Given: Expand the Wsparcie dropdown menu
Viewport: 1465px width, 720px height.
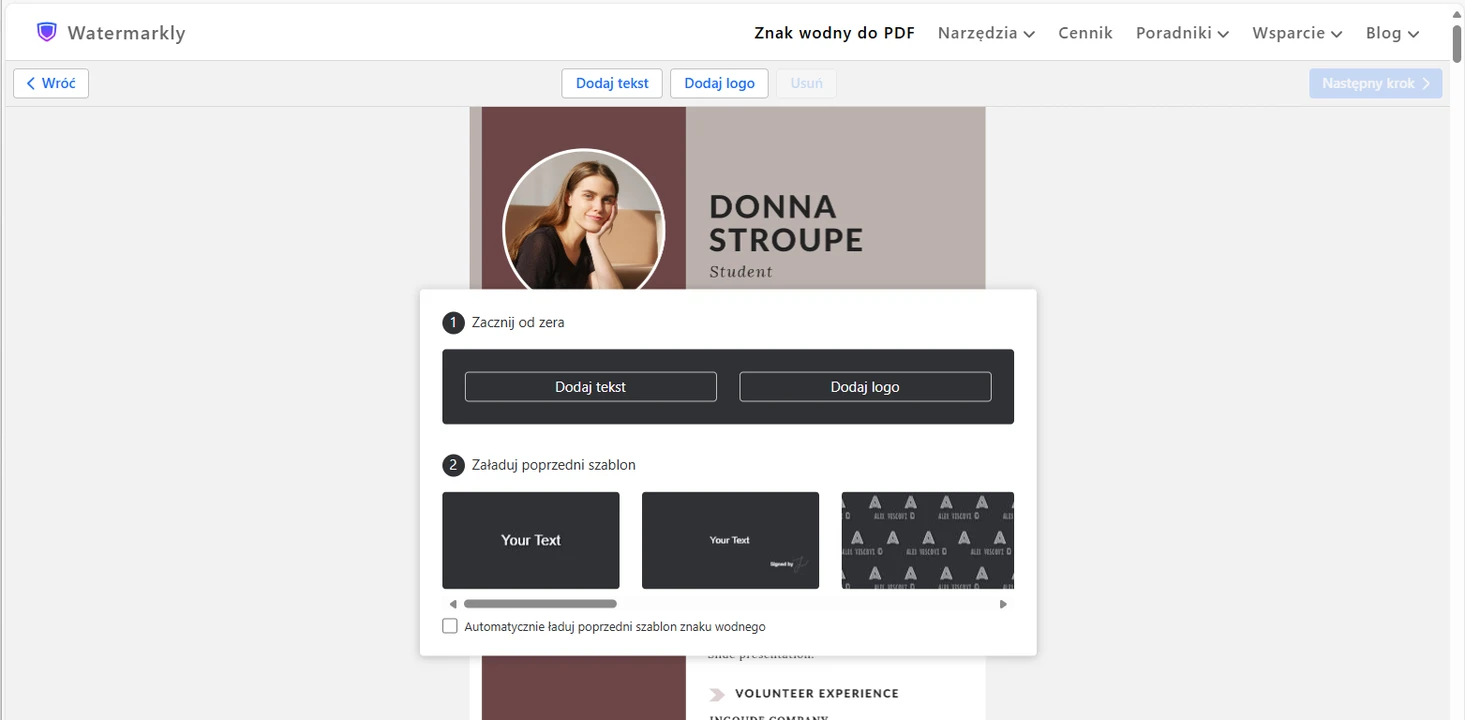Looking at the screenshot, I should pos(1297,33).
